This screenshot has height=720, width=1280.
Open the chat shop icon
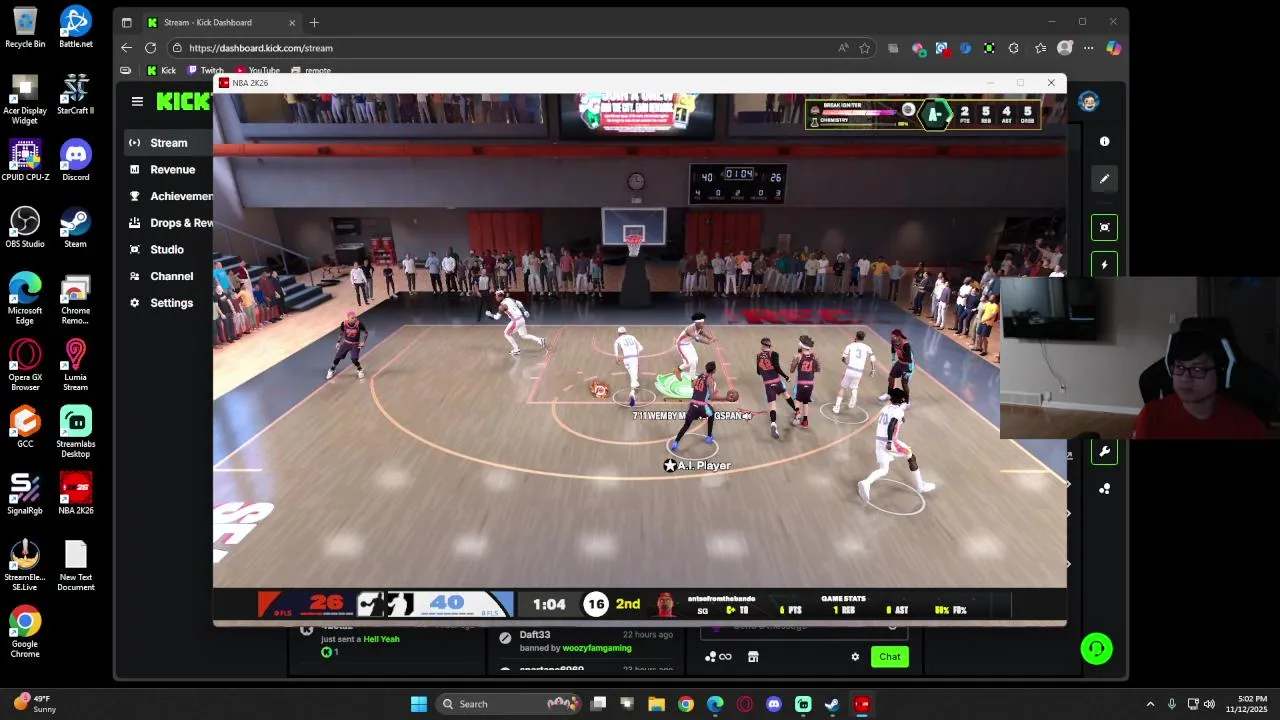(753, 657)
